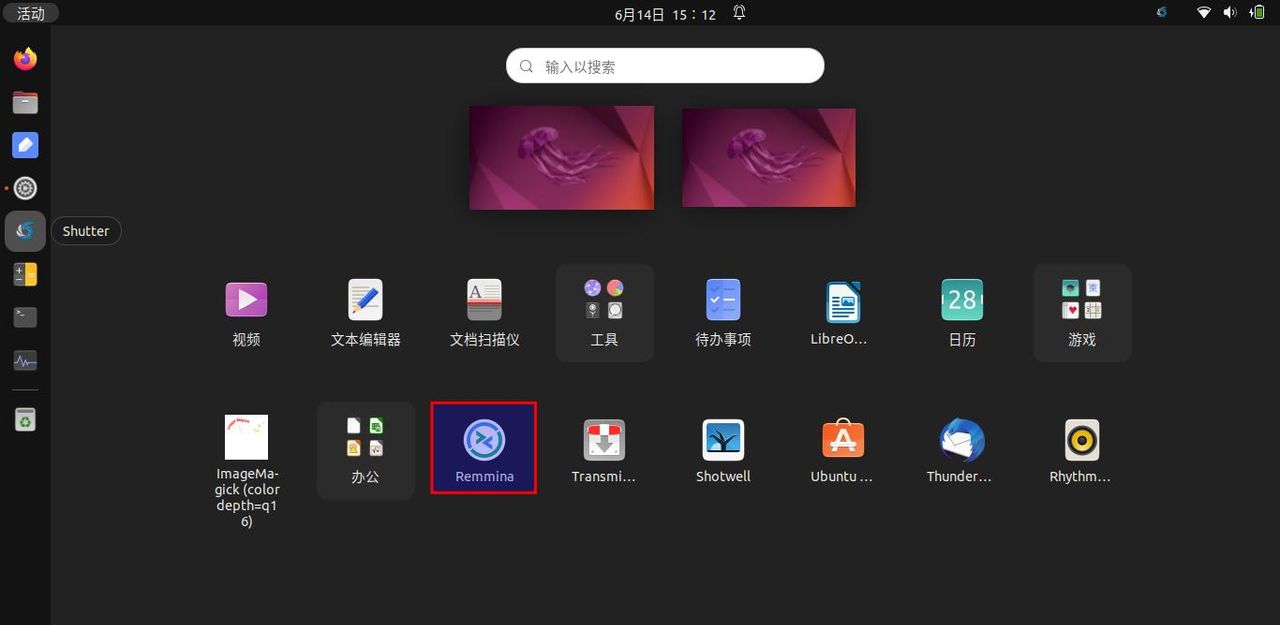Open Ubuntu Software from the app grid

pos(841,438)
